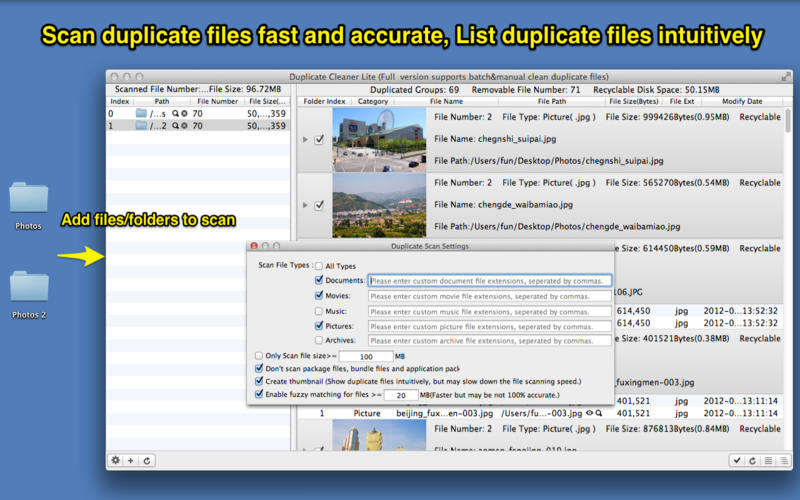
Task: Close the Duplicate Scan Settings dialog
Action: (x=254, y=246)
